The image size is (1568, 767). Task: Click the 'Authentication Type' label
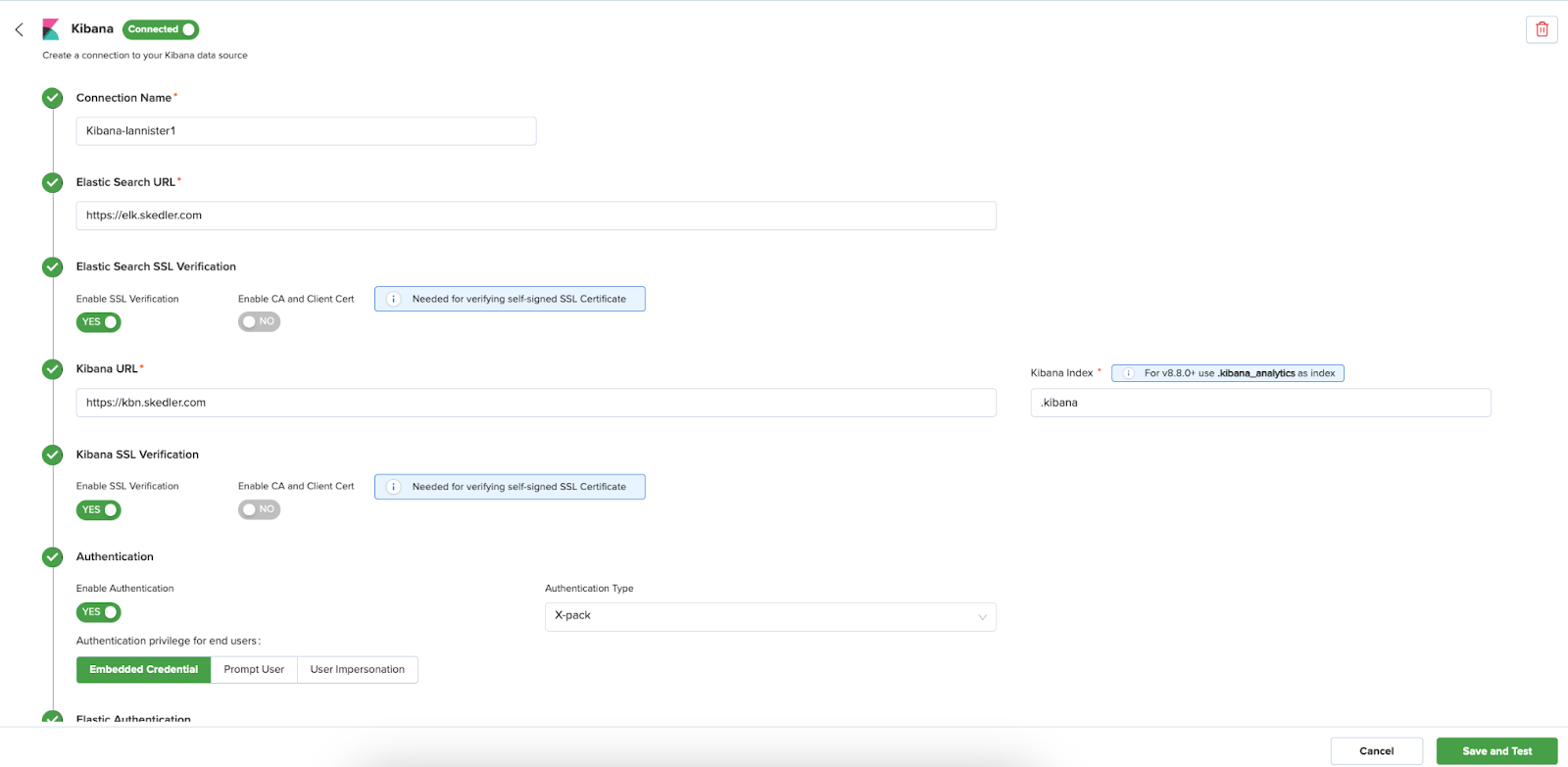589,589
